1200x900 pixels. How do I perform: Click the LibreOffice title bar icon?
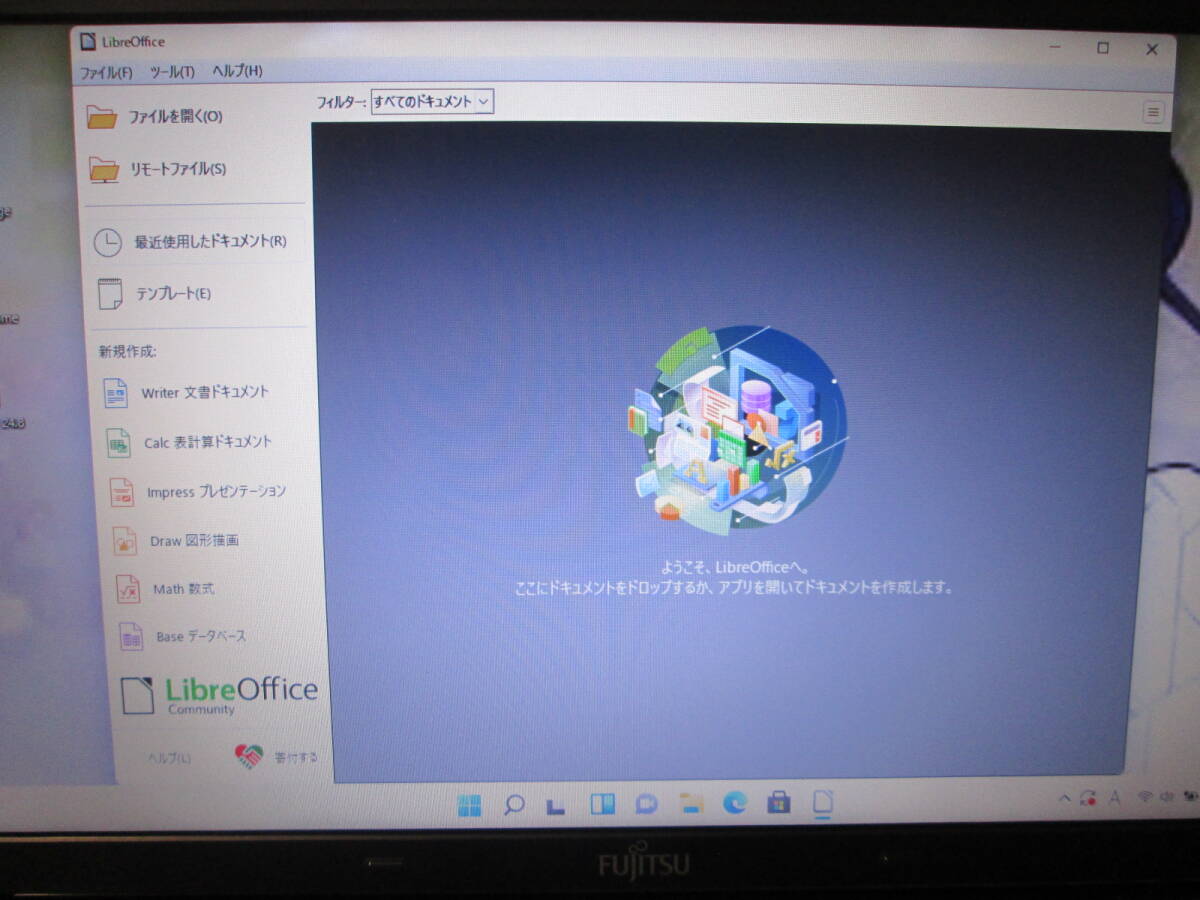[88, 41]
